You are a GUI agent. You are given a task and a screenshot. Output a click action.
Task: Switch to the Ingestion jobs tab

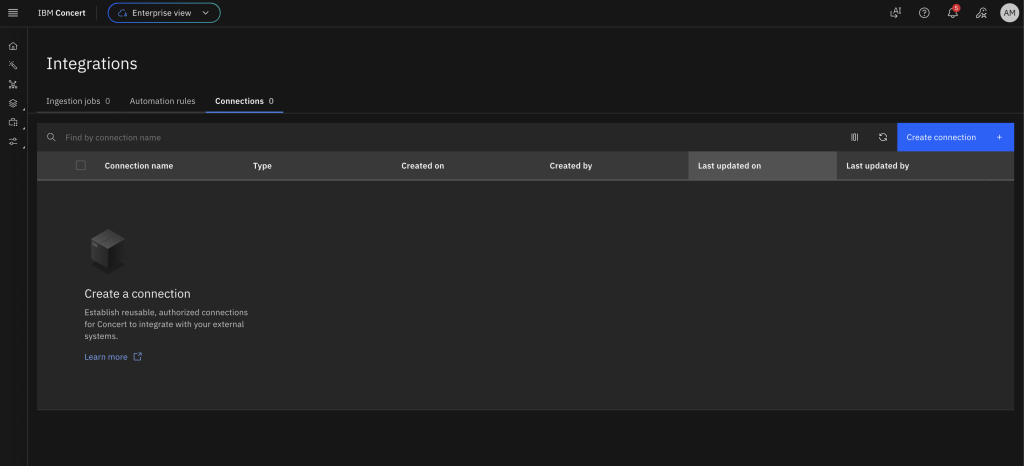point(78,101)
